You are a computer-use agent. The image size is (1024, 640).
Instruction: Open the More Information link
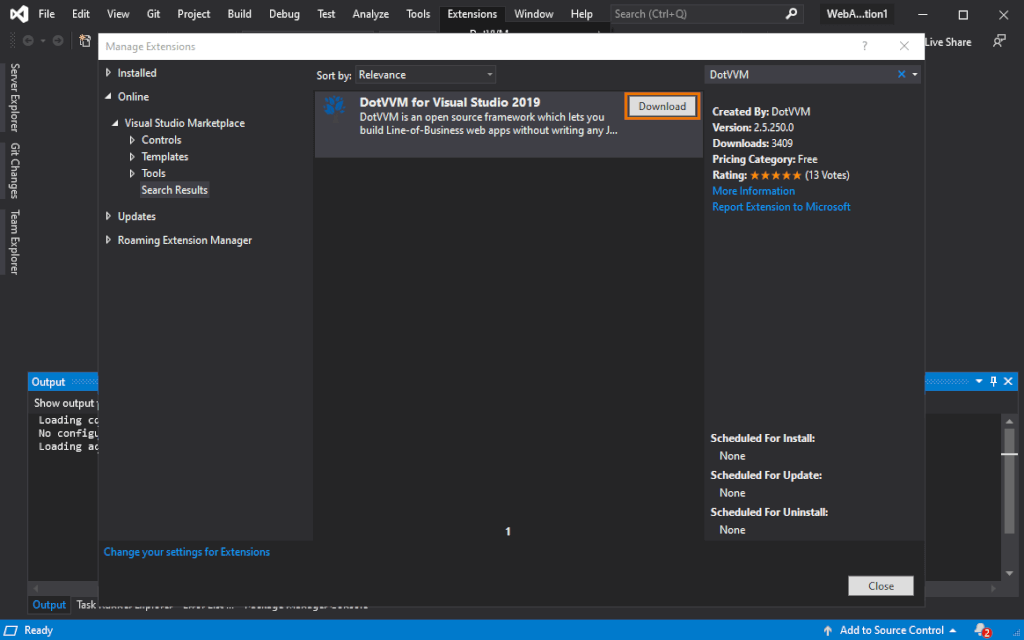pos(753,191)
